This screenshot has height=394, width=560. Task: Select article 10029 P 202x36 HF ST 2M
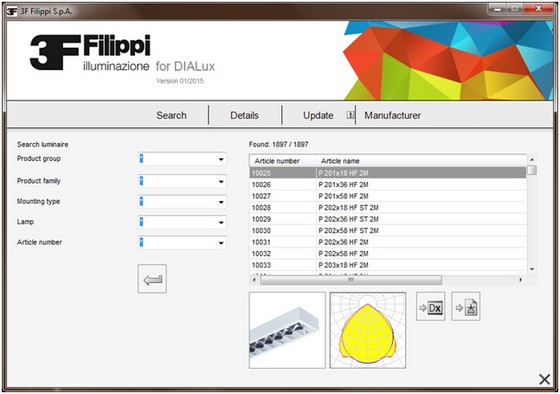[x=388, y=219]
